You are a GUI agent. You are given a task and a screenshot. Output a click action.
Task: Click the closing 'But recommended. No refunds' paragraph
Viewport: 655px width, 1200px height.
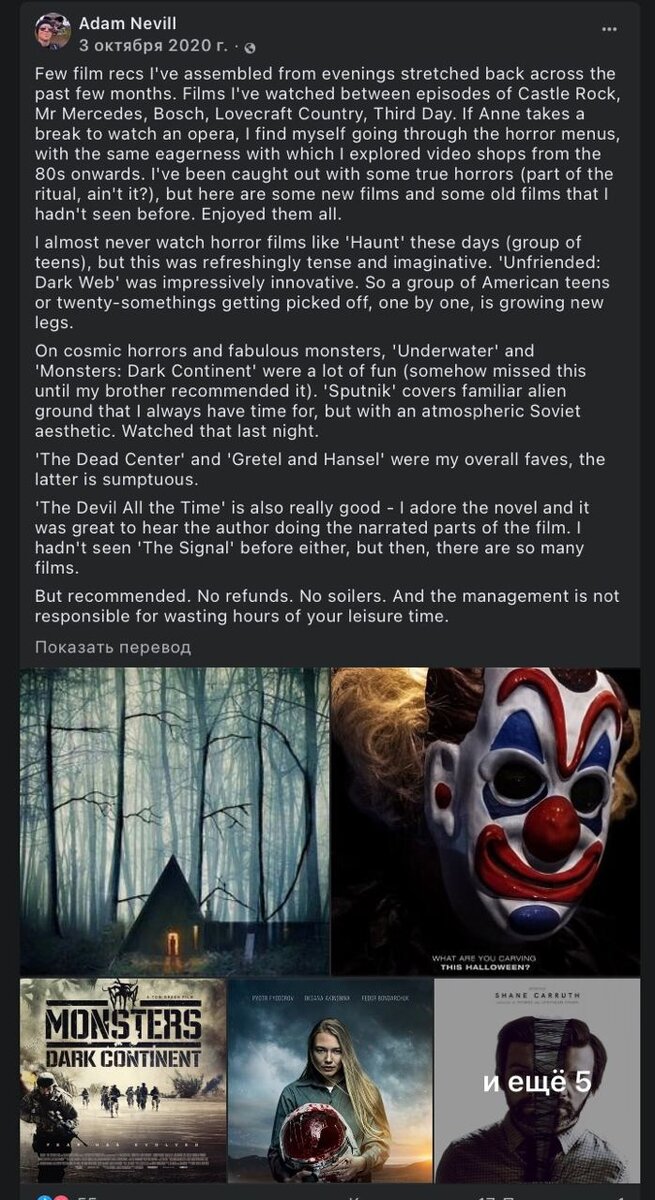click(x=327, y=606)
